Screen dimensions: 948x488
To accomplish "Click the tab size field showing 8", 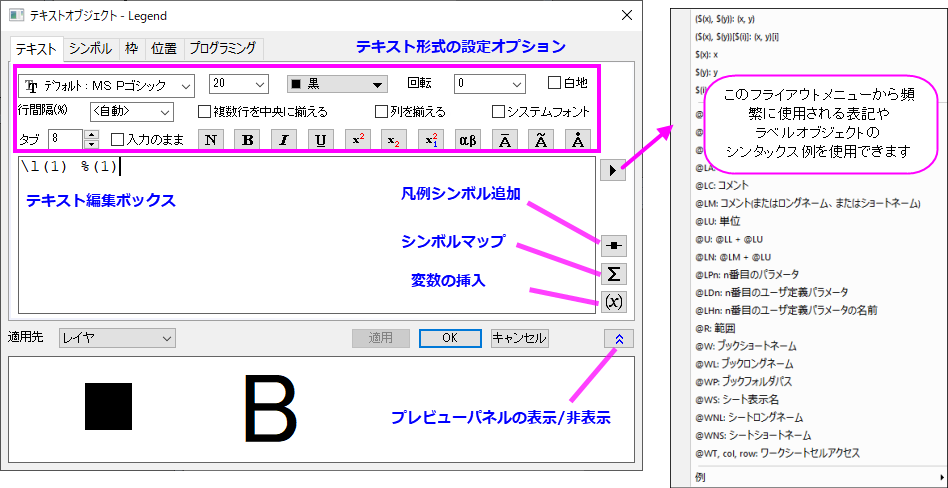I will coord(65,139).
